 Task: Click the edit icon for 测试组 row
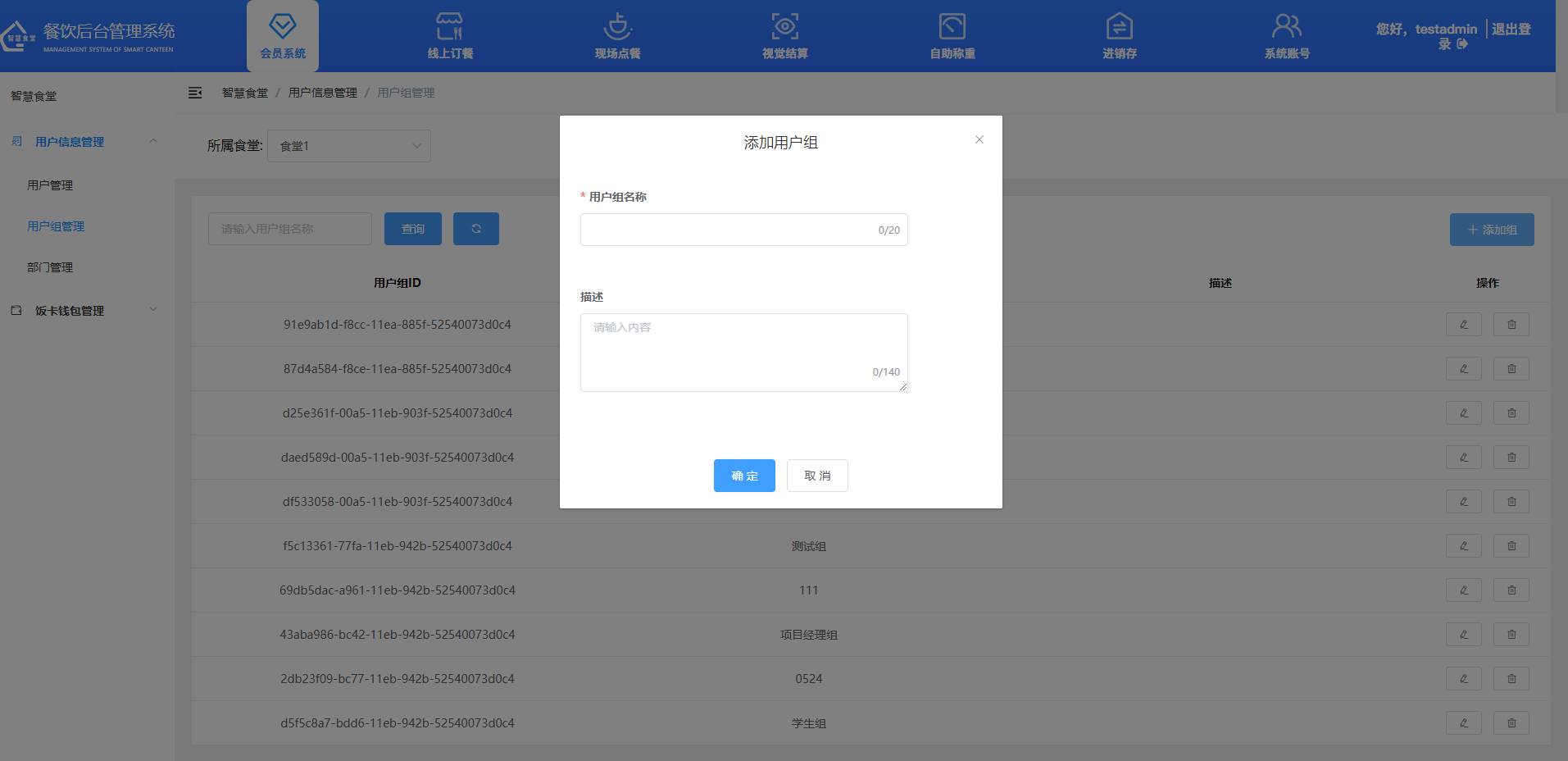pyautogui.click(x=1464, y=545)
